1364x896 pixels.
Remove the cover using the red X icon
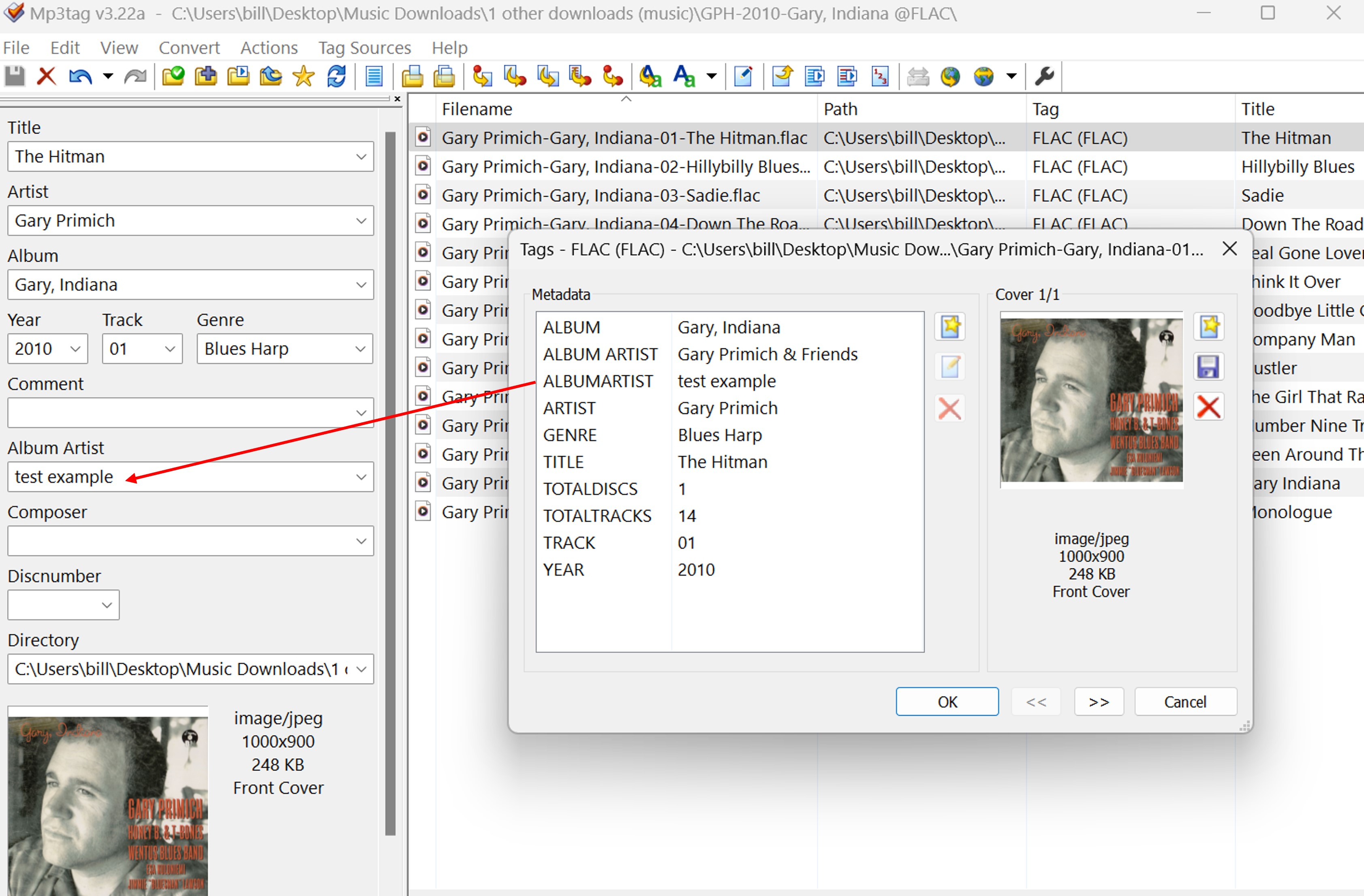coord(1209,407)
